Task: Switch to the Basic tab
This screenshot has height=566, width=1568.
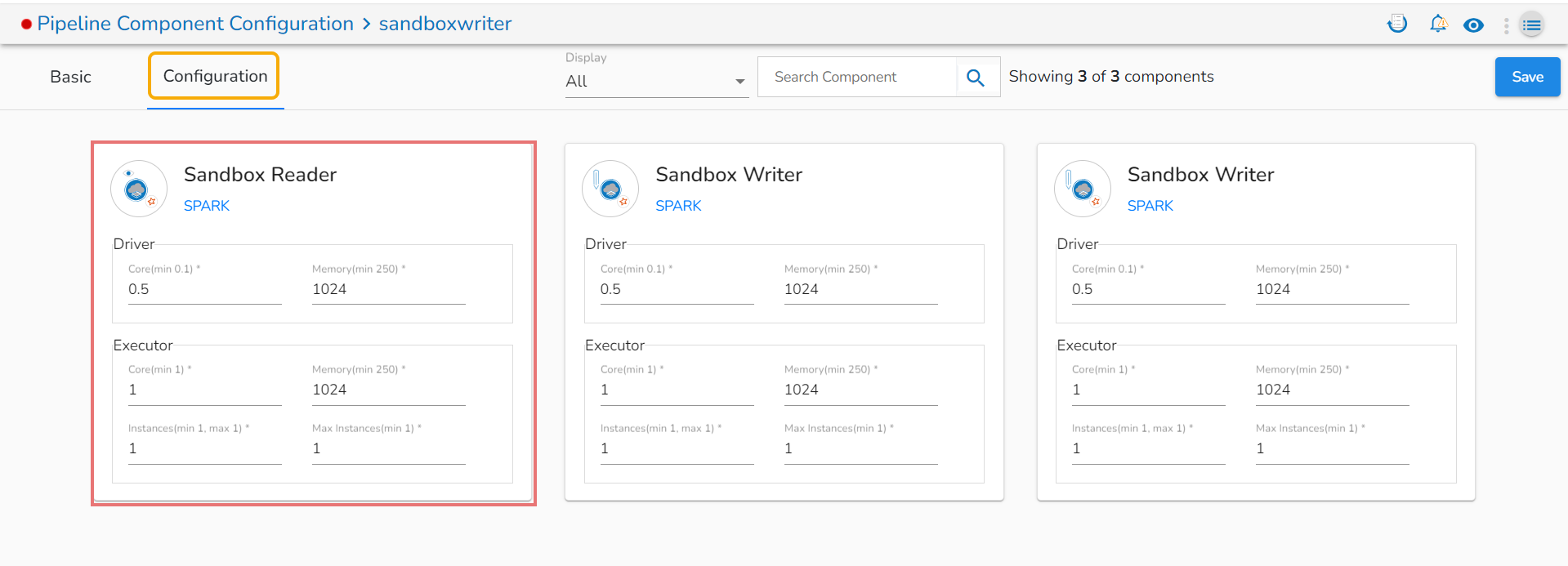Action: click(x=70, y=77)
